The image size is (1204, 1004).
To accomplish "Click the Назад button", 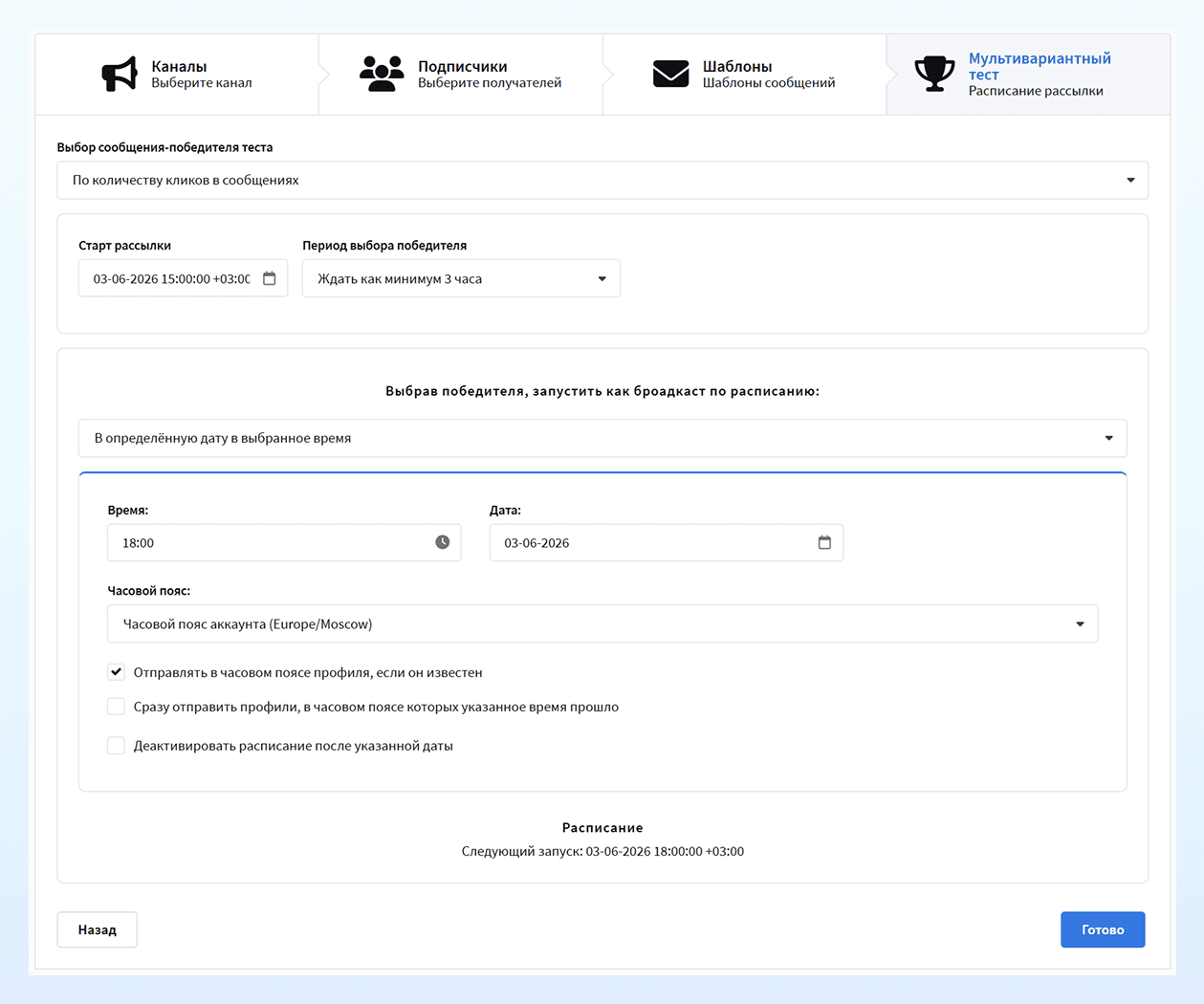I will pyautogui.click(x=97, y=929).
